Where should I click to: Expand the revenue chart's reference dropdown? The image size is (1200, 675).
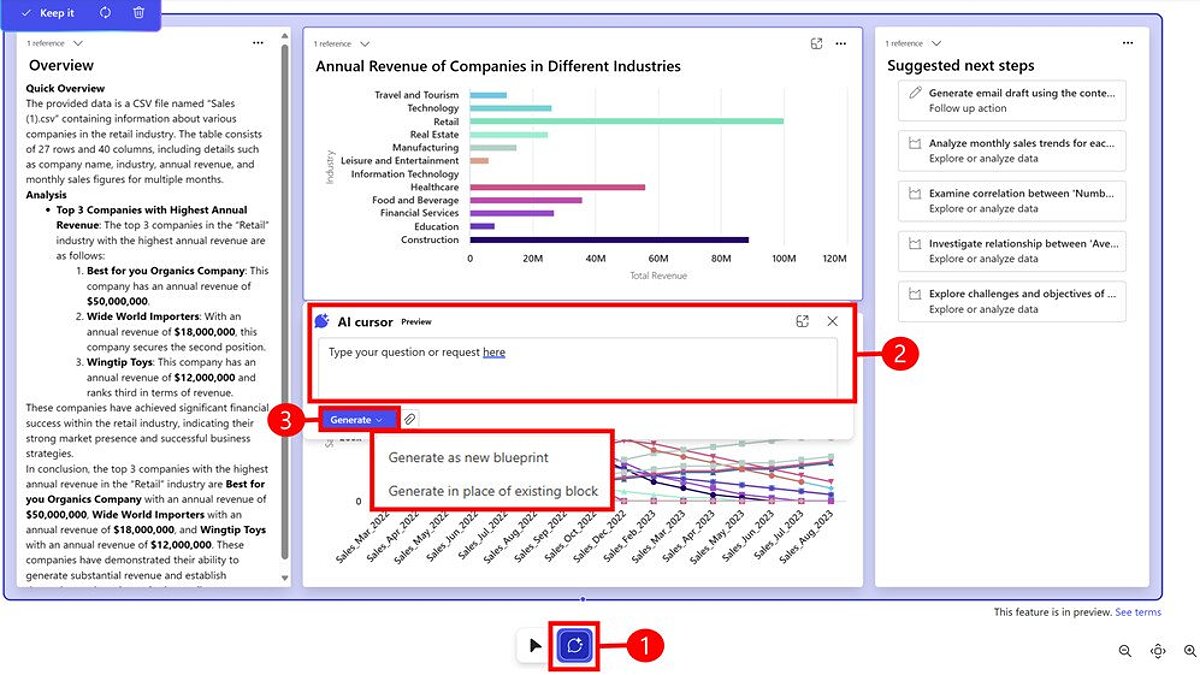pos(365,44)
